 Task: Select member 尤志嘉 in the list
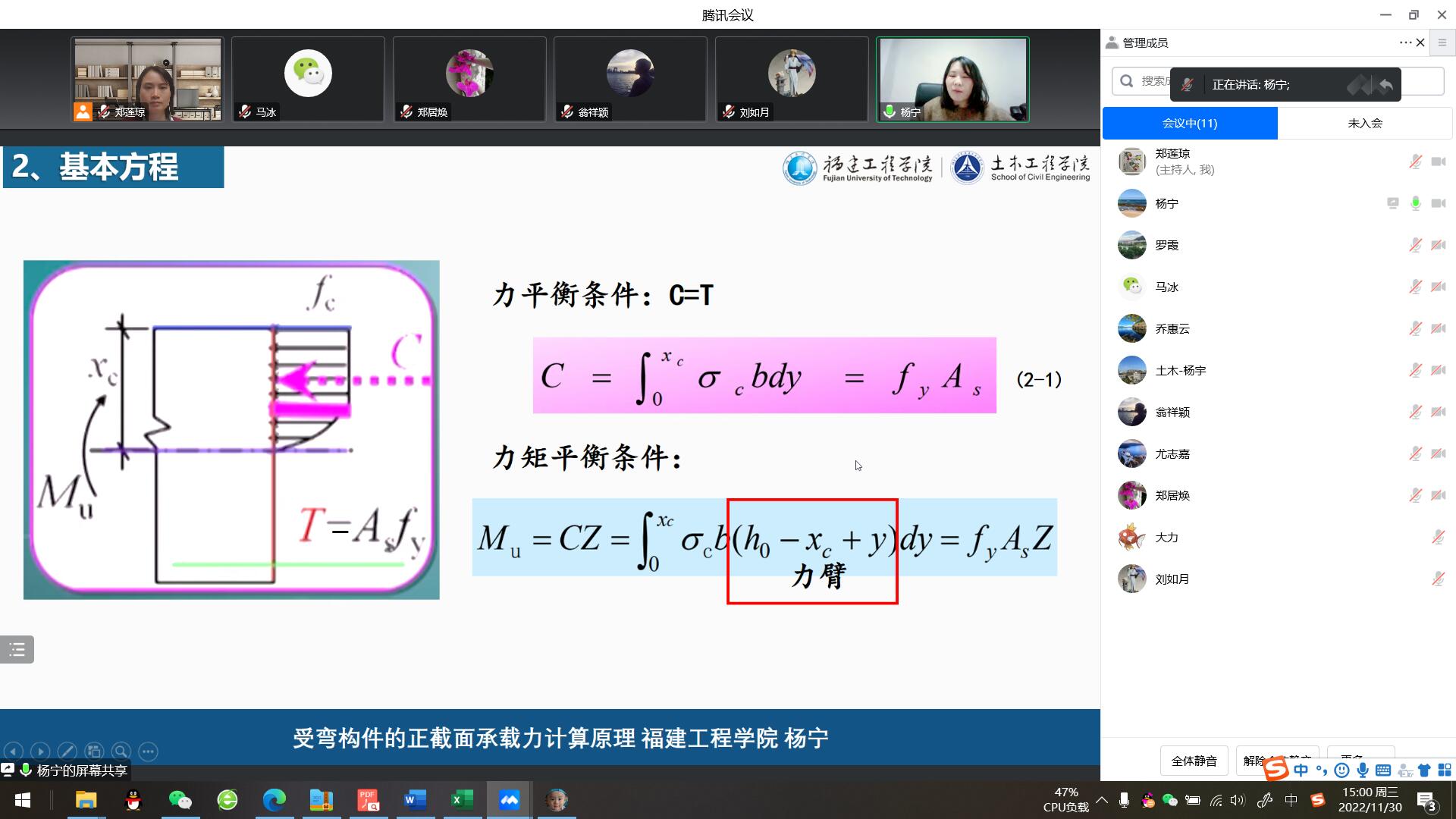tap(1278, 453)
